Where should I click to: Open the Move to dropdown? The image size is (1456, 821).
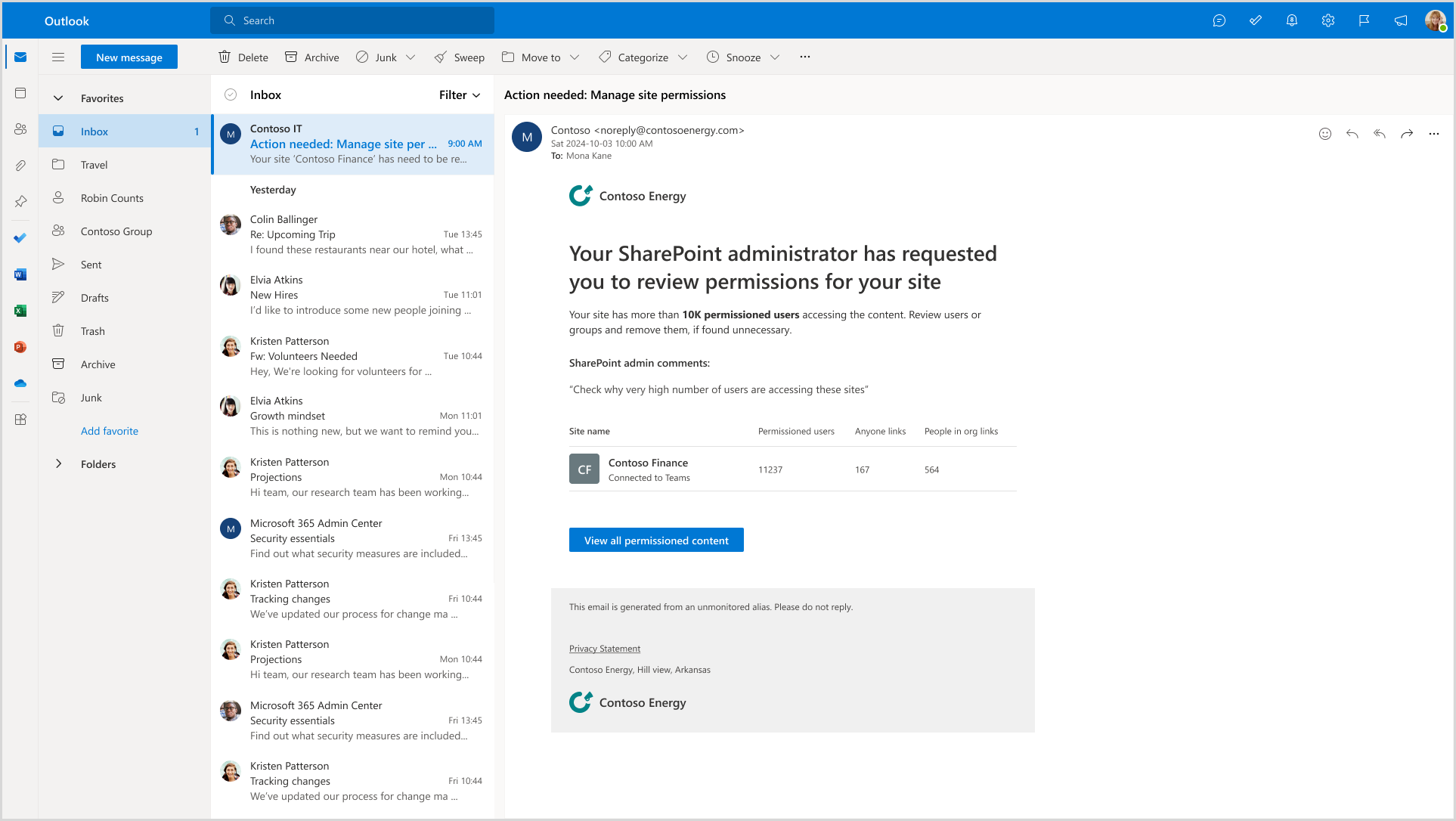(576, 57)
